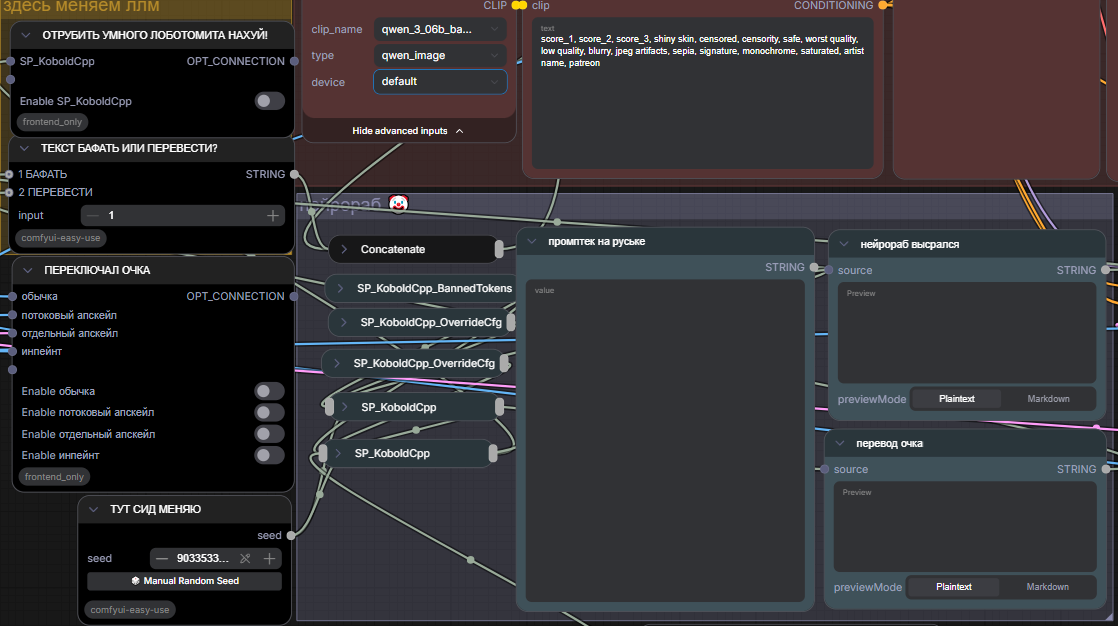
Task: Click seed output slot dot
Action: tap(291, 535)
